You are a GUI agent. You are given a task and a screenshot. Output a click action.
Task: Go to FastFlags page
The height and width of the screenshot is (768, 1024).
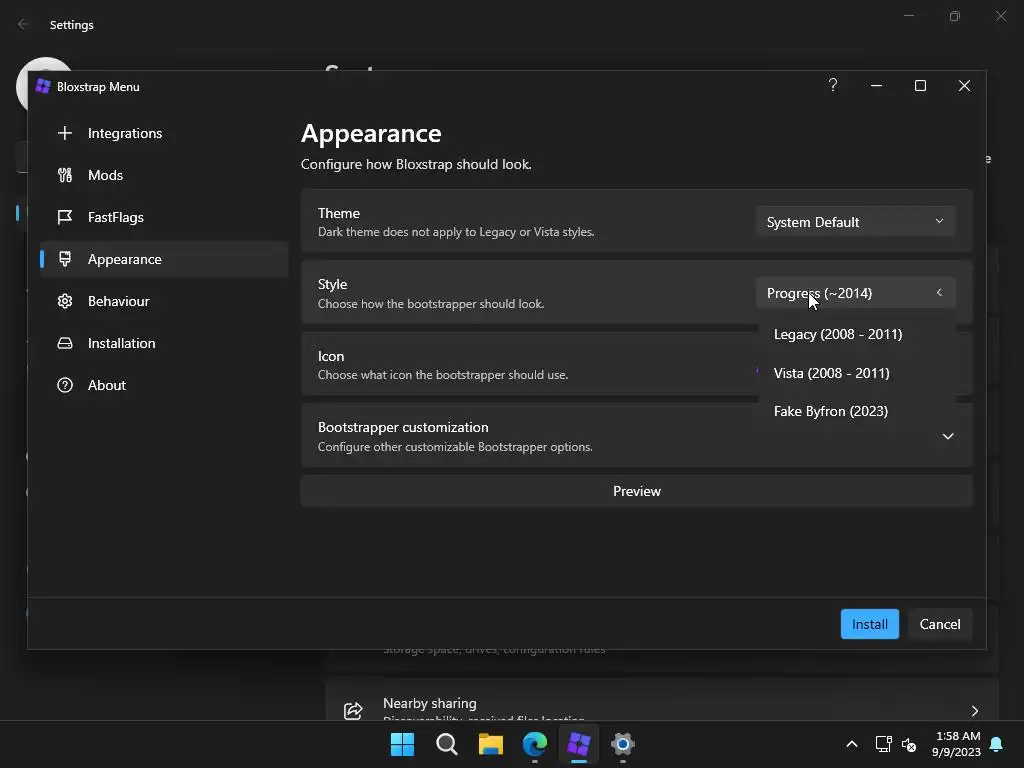(163, 217)
